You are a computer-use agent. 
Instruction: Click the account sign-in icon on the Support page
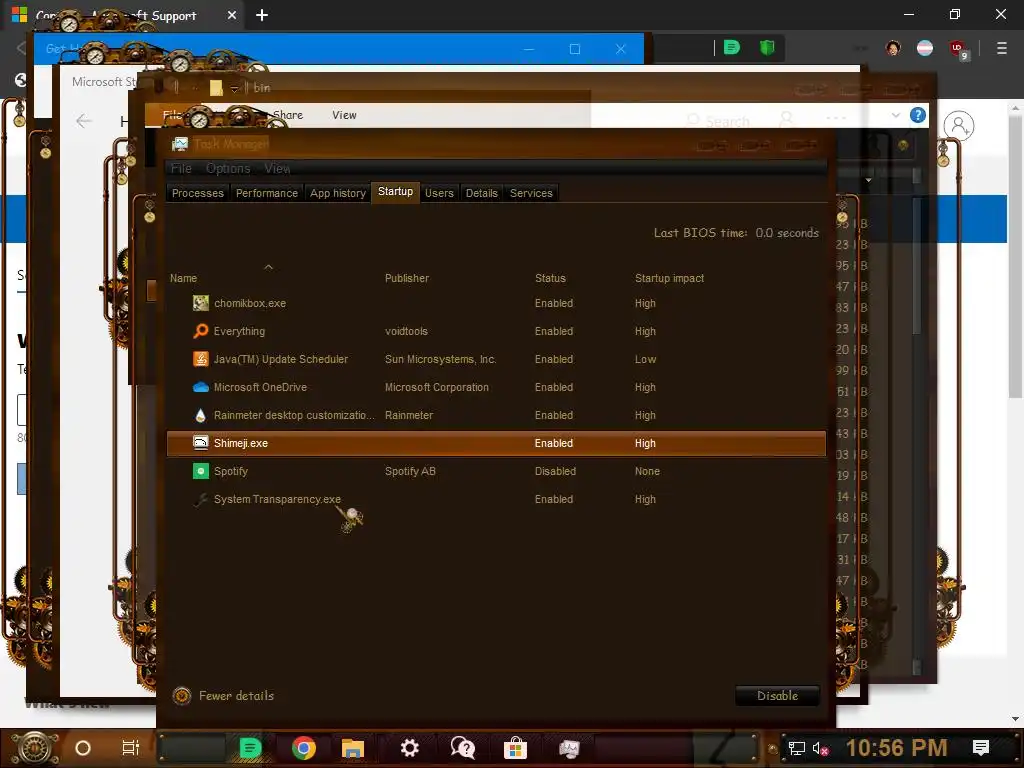coord(959,125)
